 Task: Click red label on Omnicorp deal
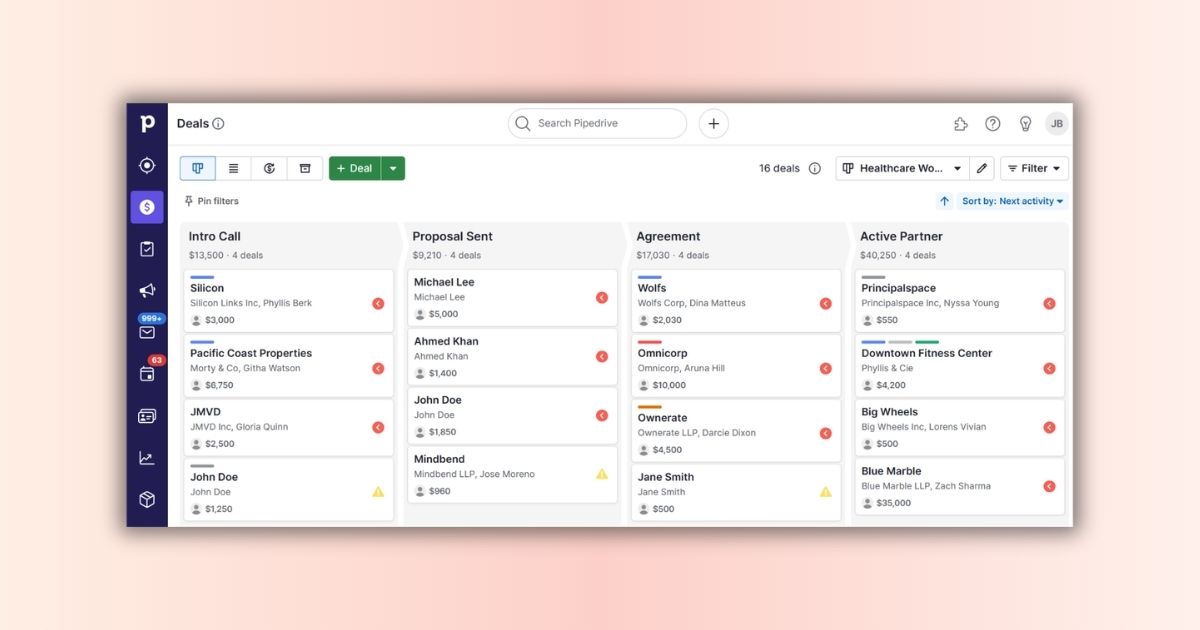[x=650, y=342]
